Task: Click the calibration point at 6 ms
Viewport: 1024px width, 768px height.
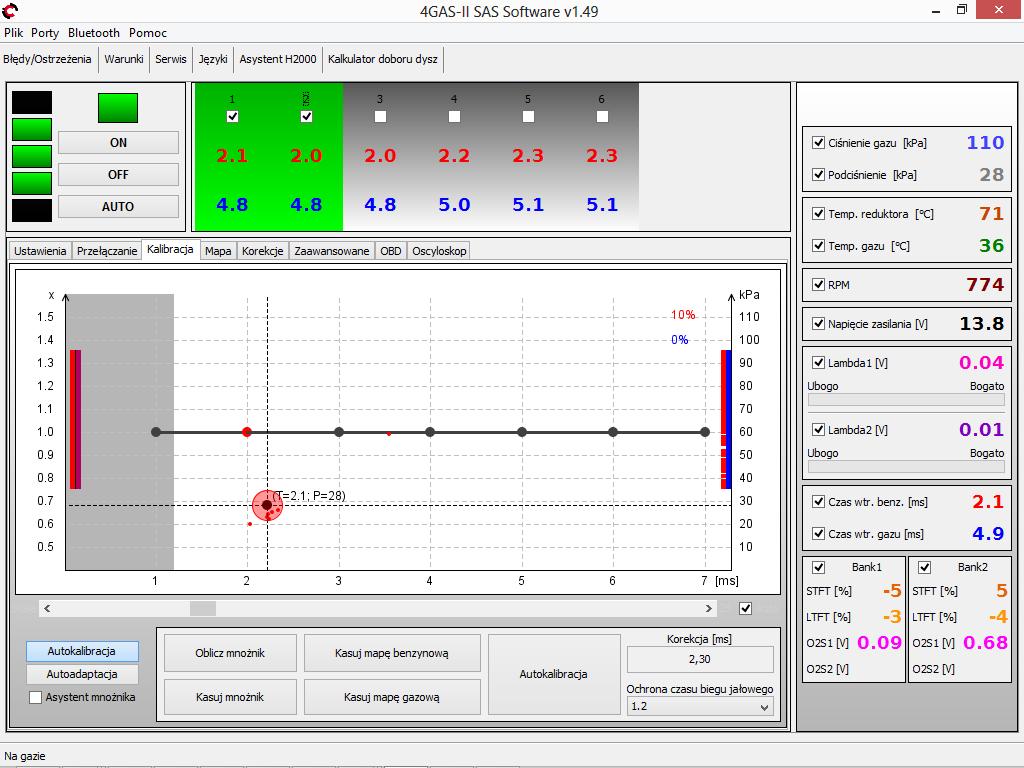Action: coord(613,432)
